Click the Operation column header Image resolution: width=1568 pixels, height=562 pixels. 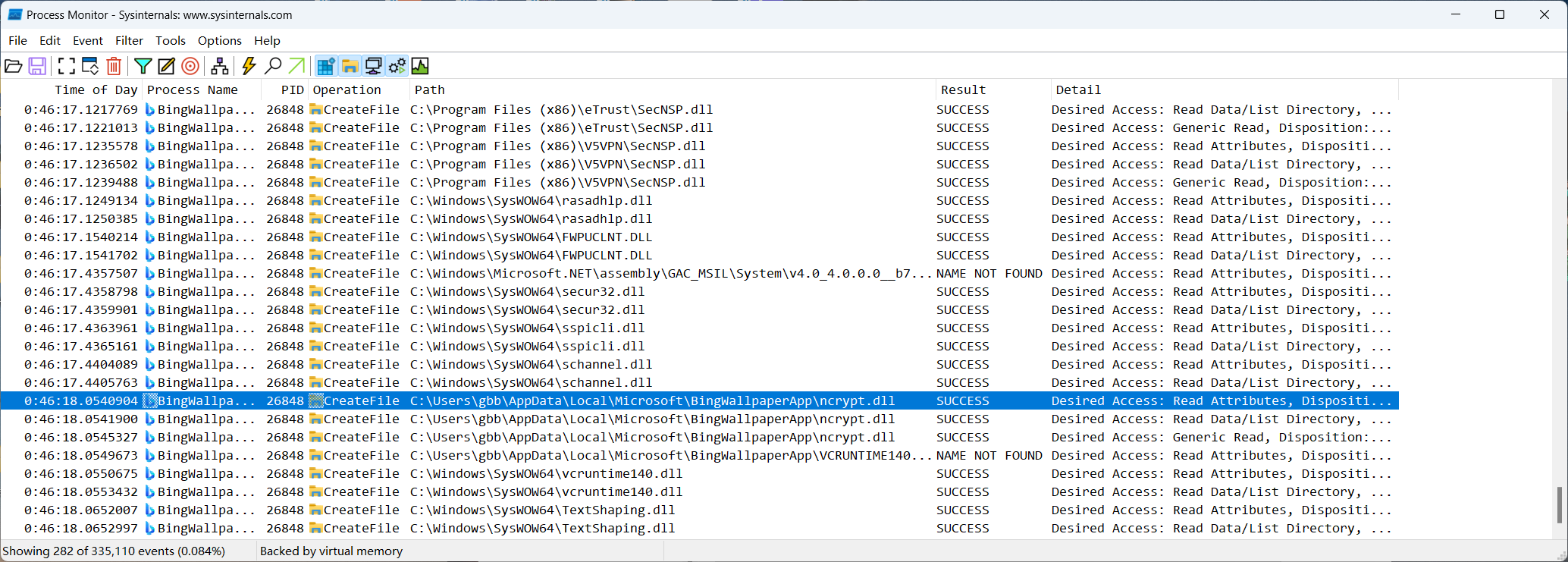358,89
